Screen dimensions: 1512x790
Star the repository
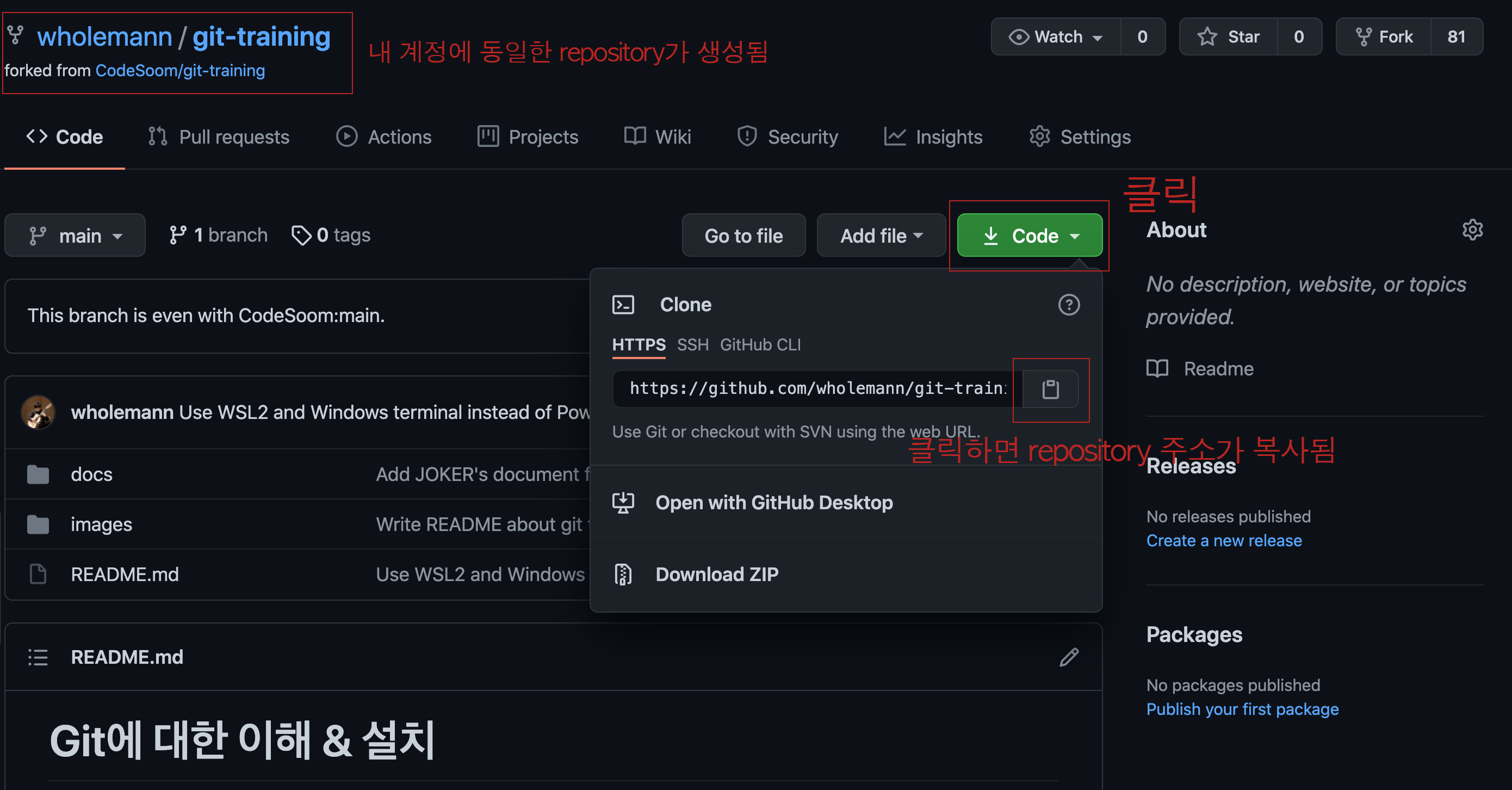(x=1228, y=37)
